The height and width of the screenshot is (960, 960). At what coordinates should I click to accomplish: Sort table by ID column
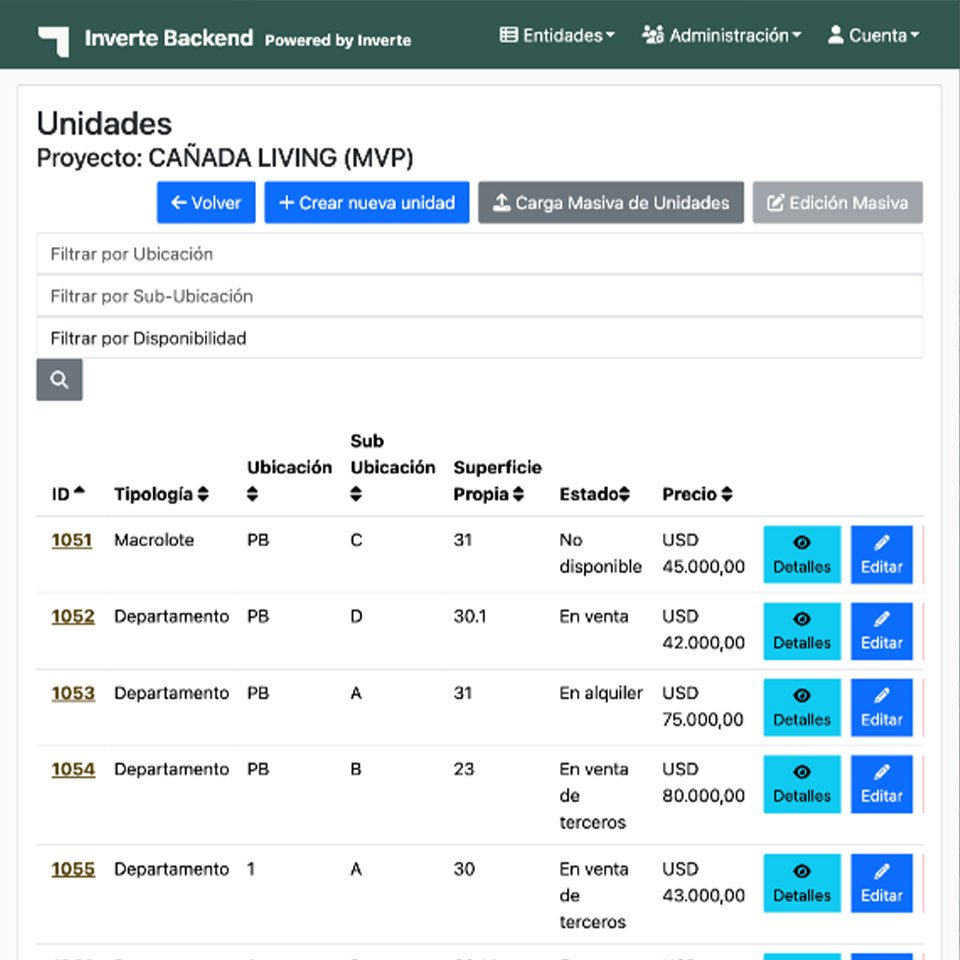click(x=68, y=494)
